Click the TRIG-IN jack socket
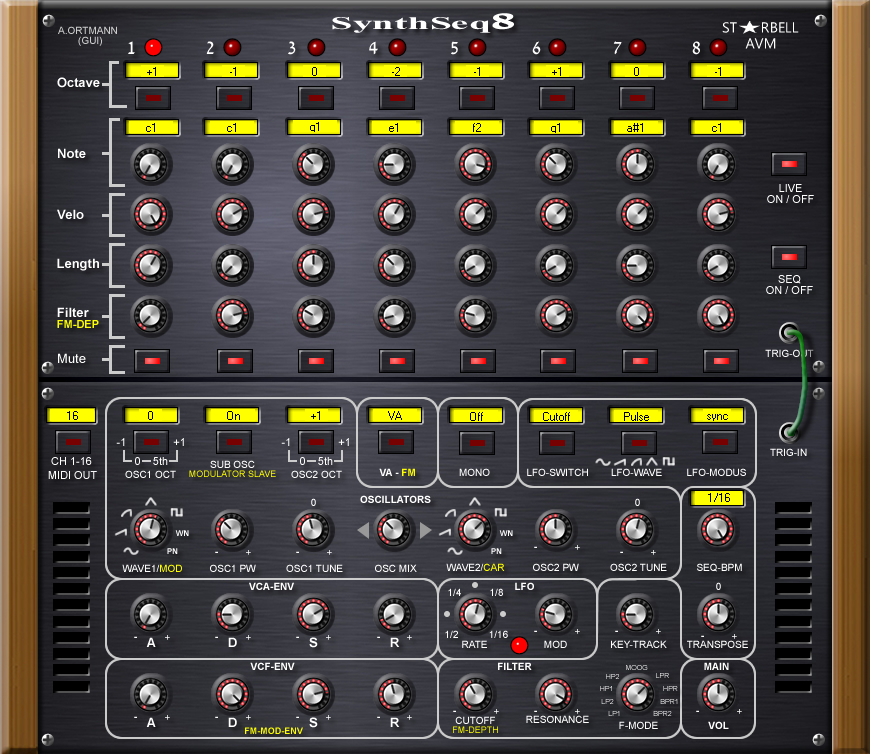 click(788, 432)
